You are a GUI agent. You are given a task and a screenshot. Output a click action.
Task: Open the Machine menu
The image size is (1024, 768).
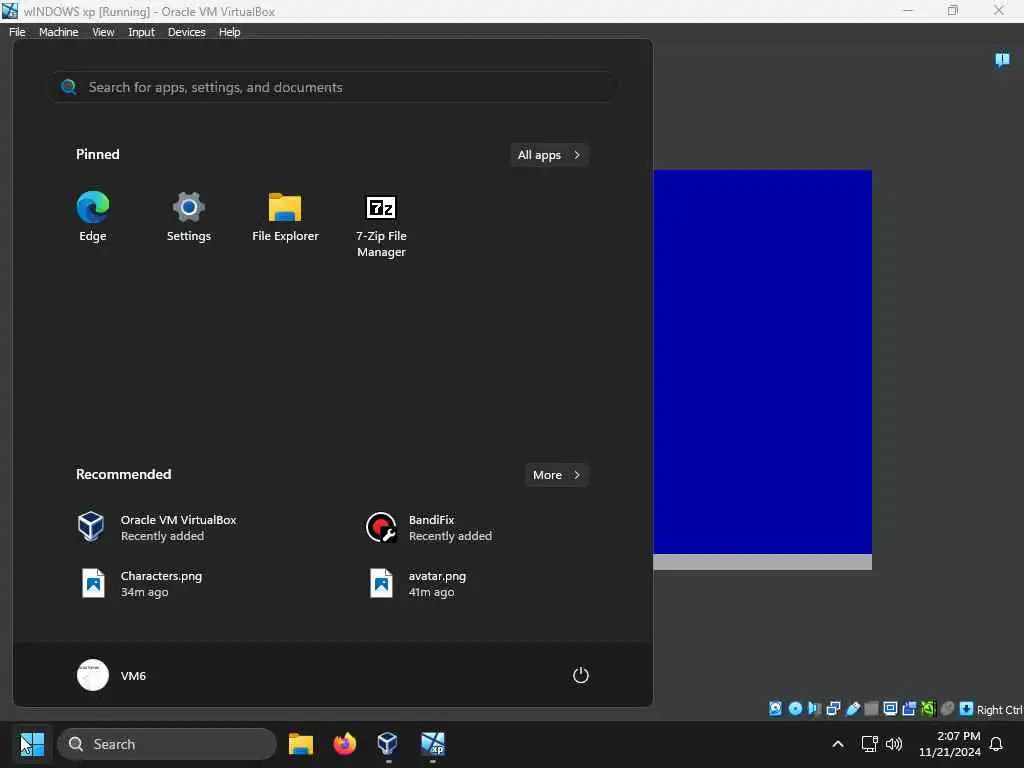(x=58, y=32)
